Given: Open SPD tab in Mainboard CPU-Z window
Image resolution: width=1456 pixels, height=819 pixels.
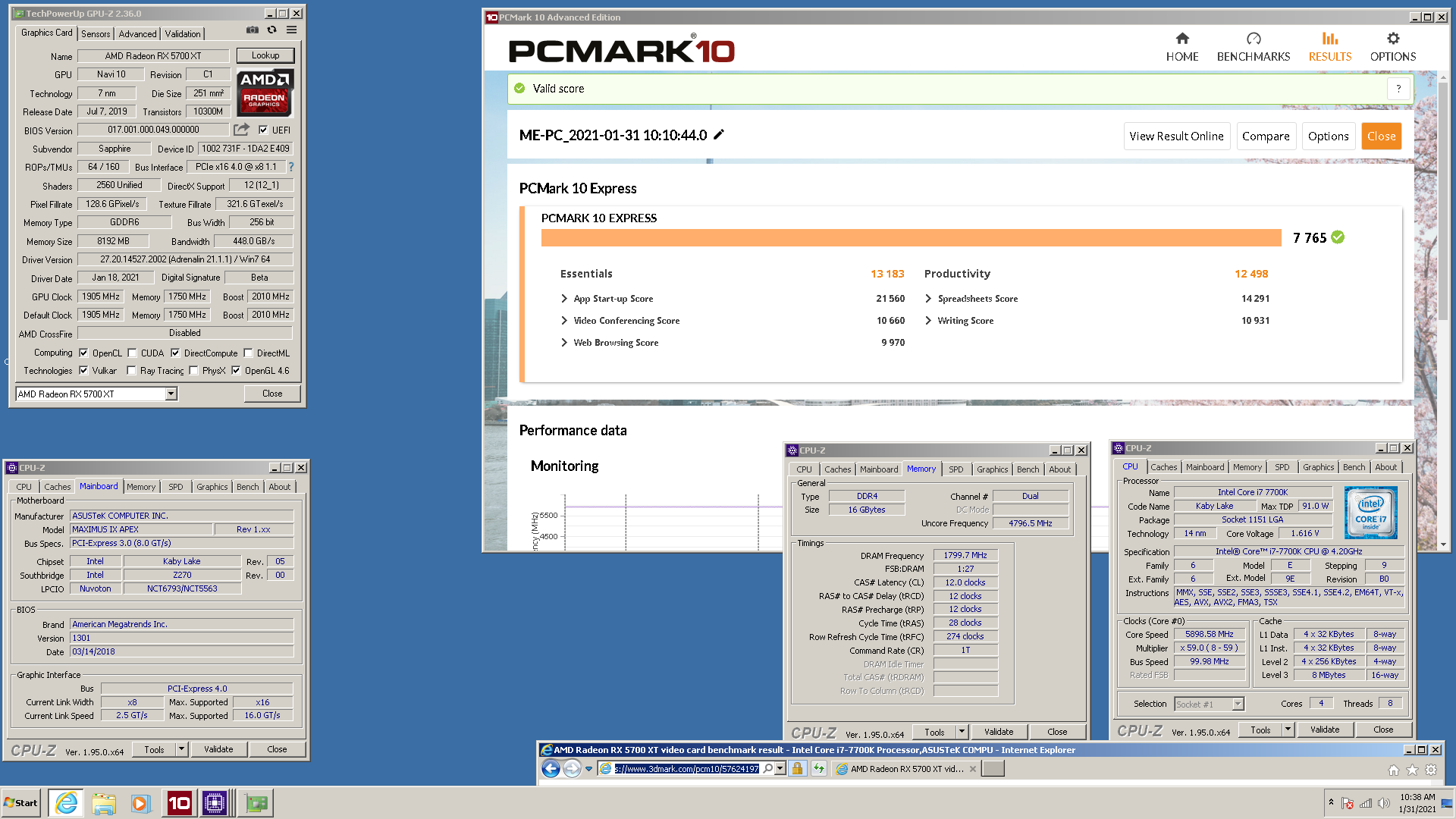Looking at the screenshot, I should coord(176,487).
